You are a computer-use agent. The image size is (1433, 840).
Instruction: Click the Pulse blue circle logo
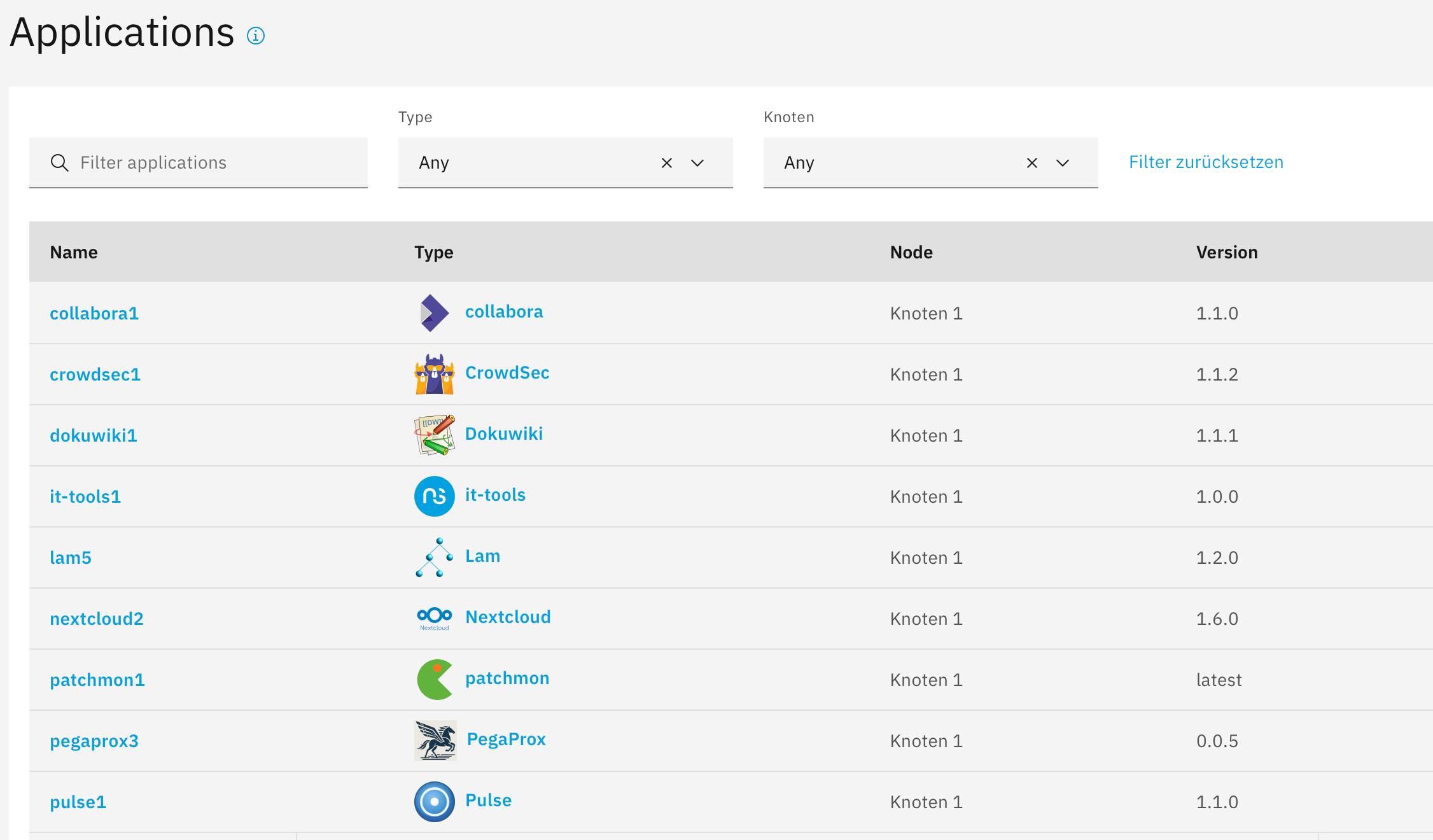pyautogui.click(x=434, y=802)
